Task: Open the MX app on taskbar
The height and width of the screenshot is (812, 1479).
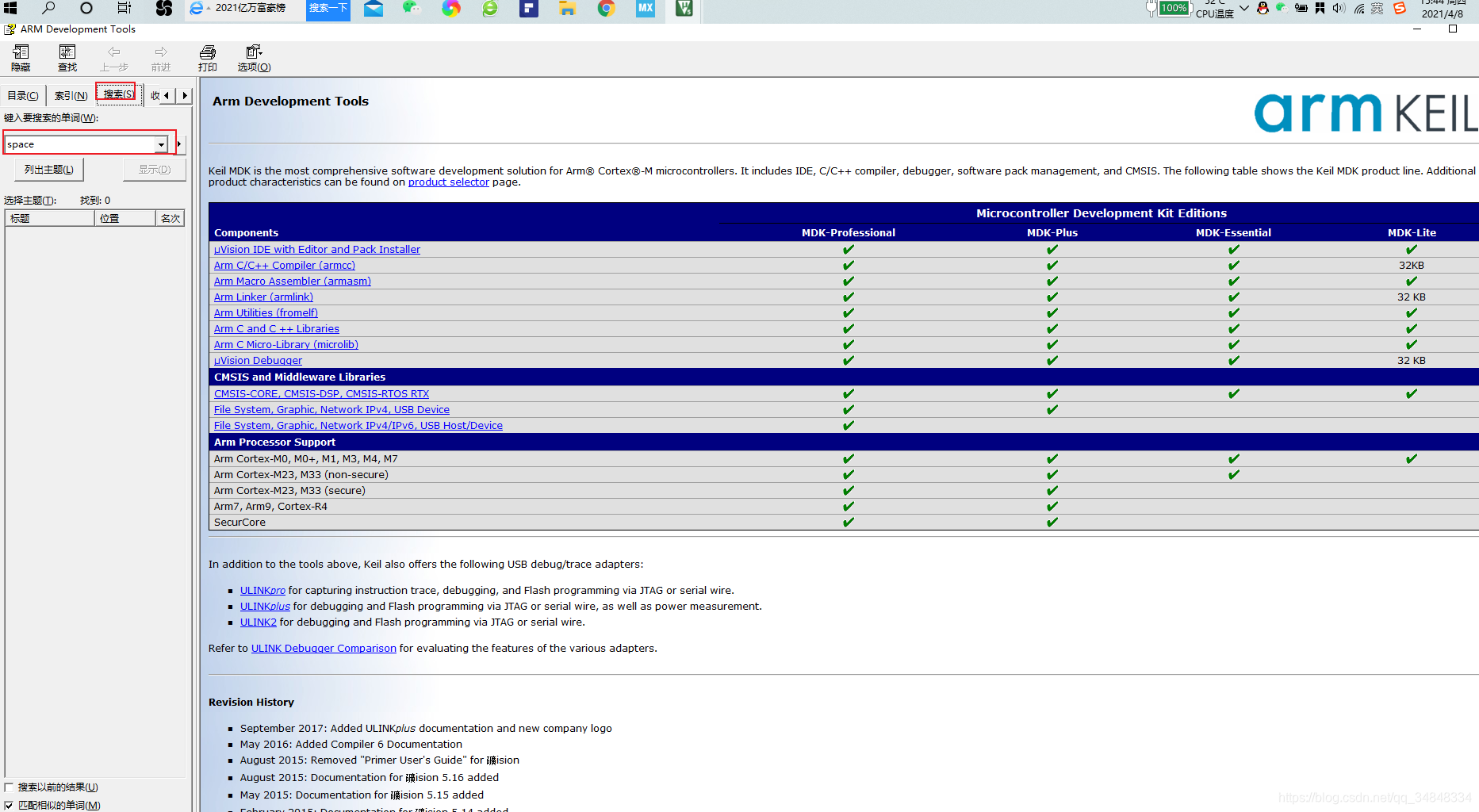Action: coord(646,8)
